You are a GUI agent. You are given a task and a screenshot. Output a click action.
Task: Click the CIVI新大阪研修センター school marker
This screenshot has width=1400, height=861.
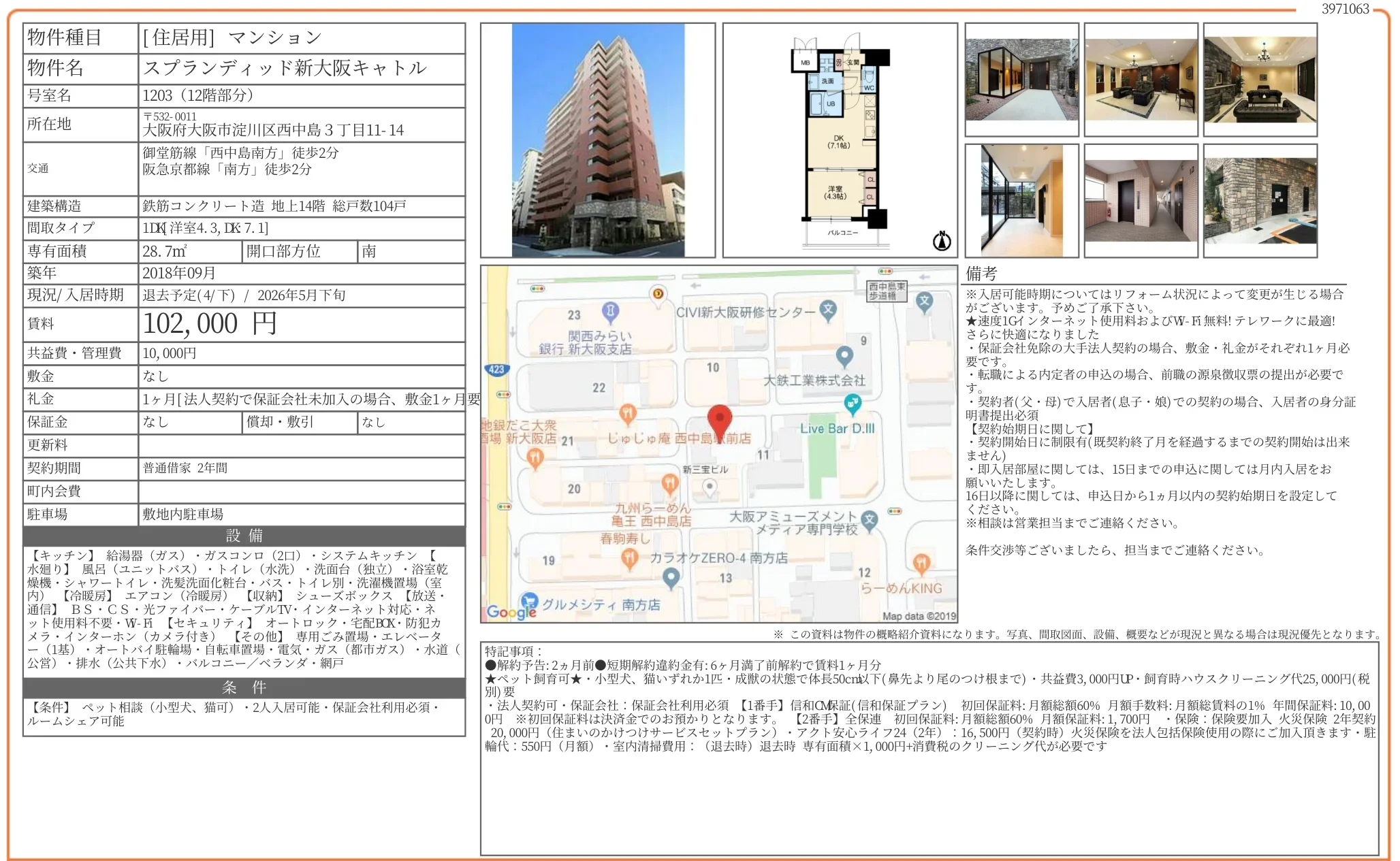point(827,310)
